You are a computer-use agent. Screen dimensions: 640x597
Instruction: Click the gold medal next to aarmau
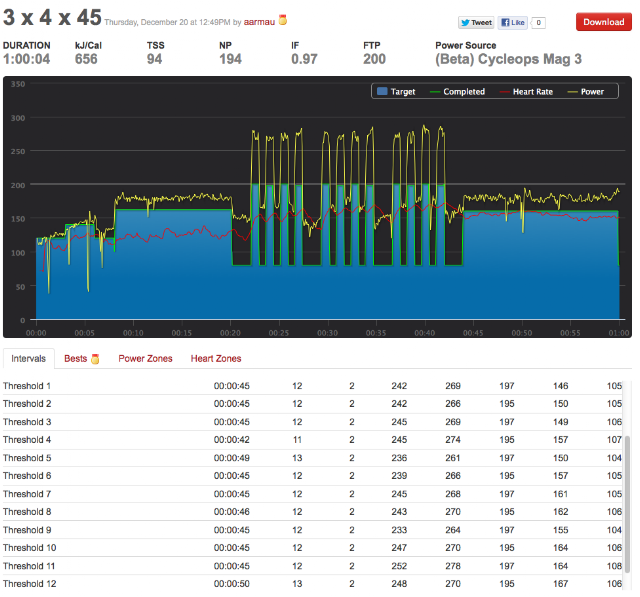pyautogui.click(x=282, y=20)
